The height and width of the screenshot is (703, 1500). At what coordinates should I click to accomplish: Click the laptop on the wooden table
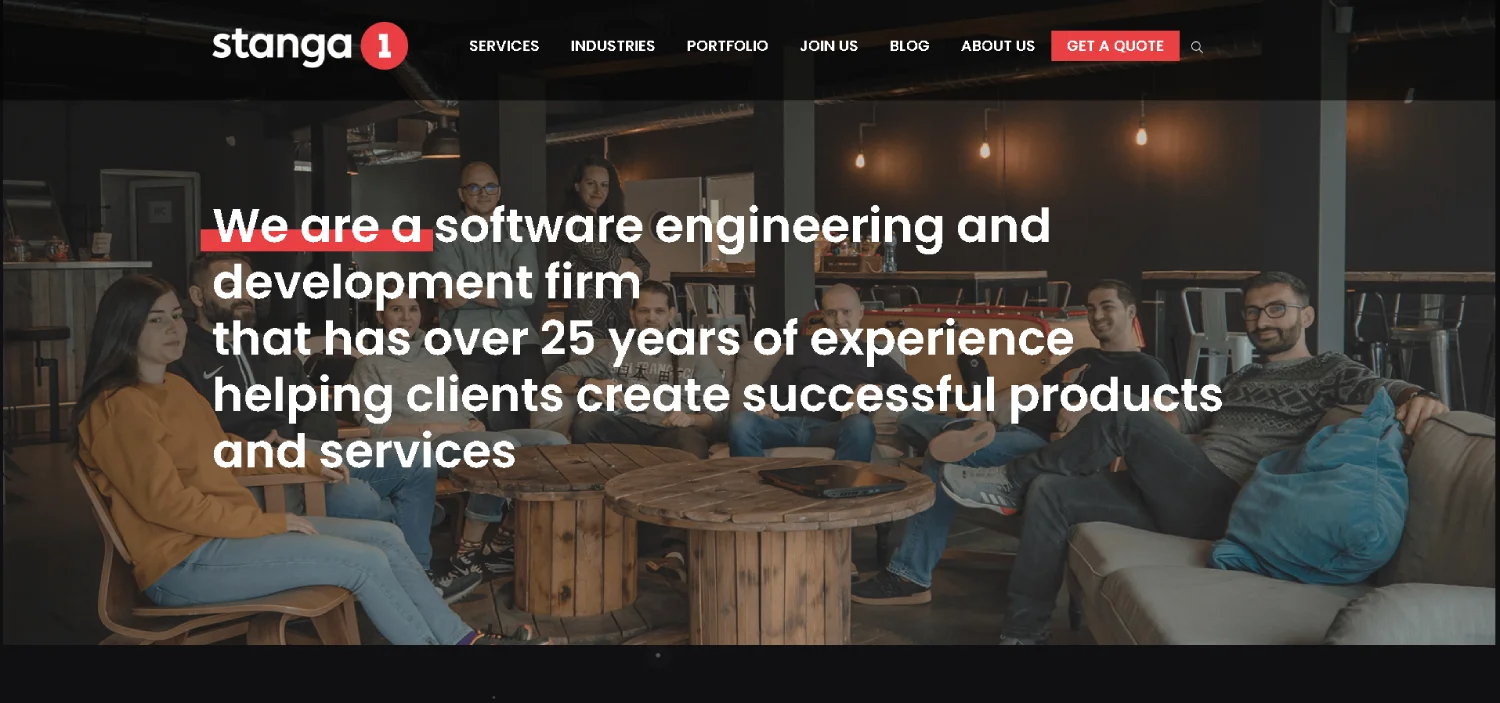pyautogui.click(x=832, y=480)
